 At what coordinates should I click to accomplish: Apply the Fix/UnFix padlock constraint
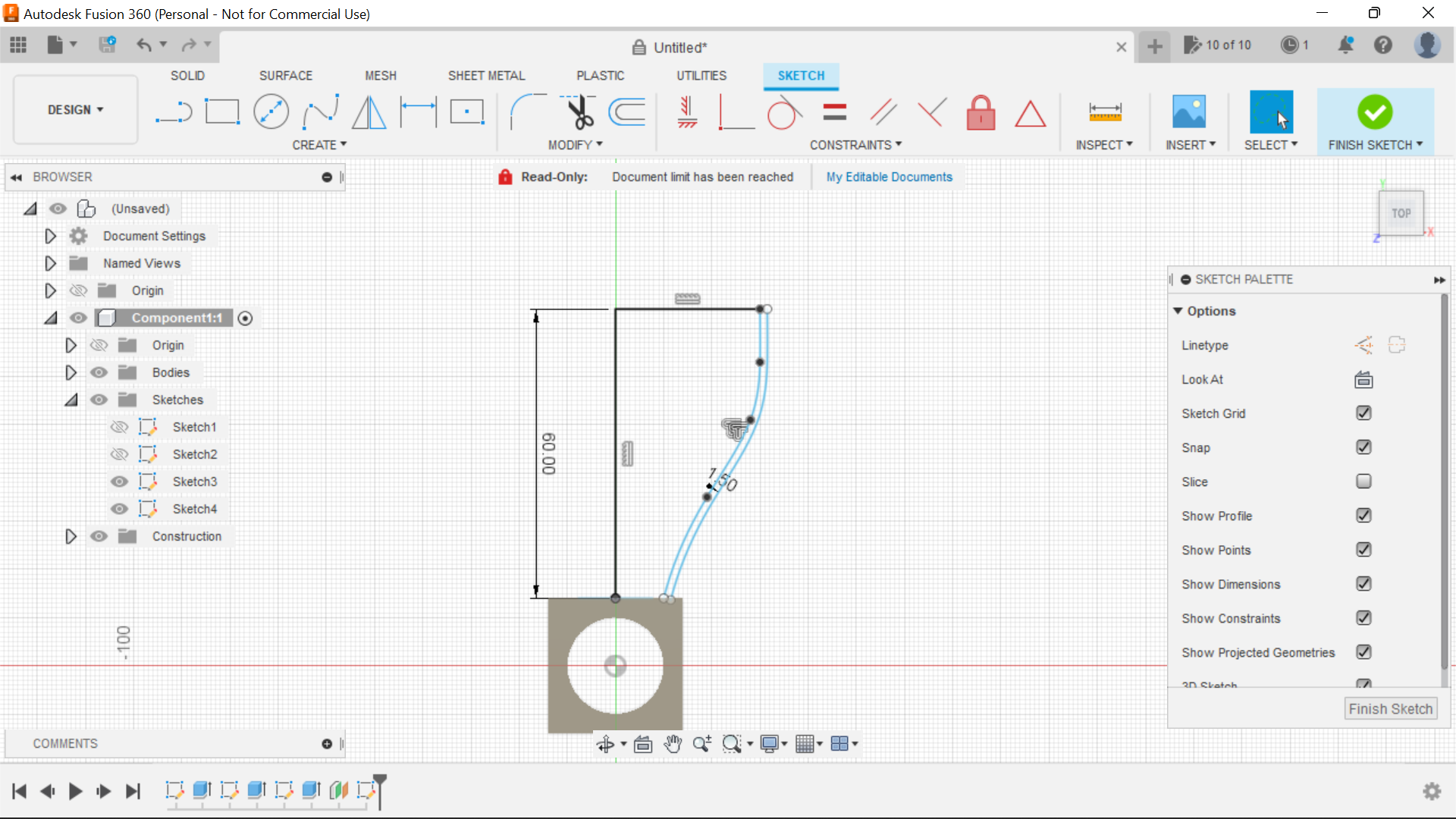pos(981,112)
